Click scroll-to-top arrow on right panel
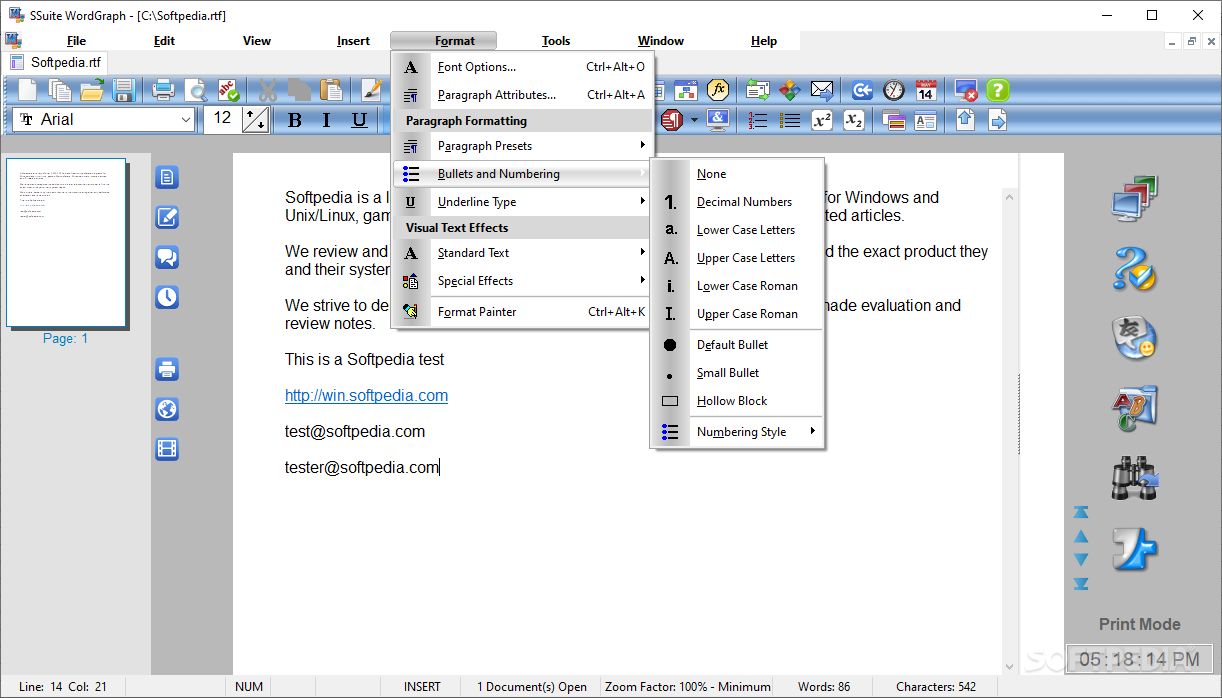Image resolution: width=1222 pixels, height=698 pixels. point(1081,512)
